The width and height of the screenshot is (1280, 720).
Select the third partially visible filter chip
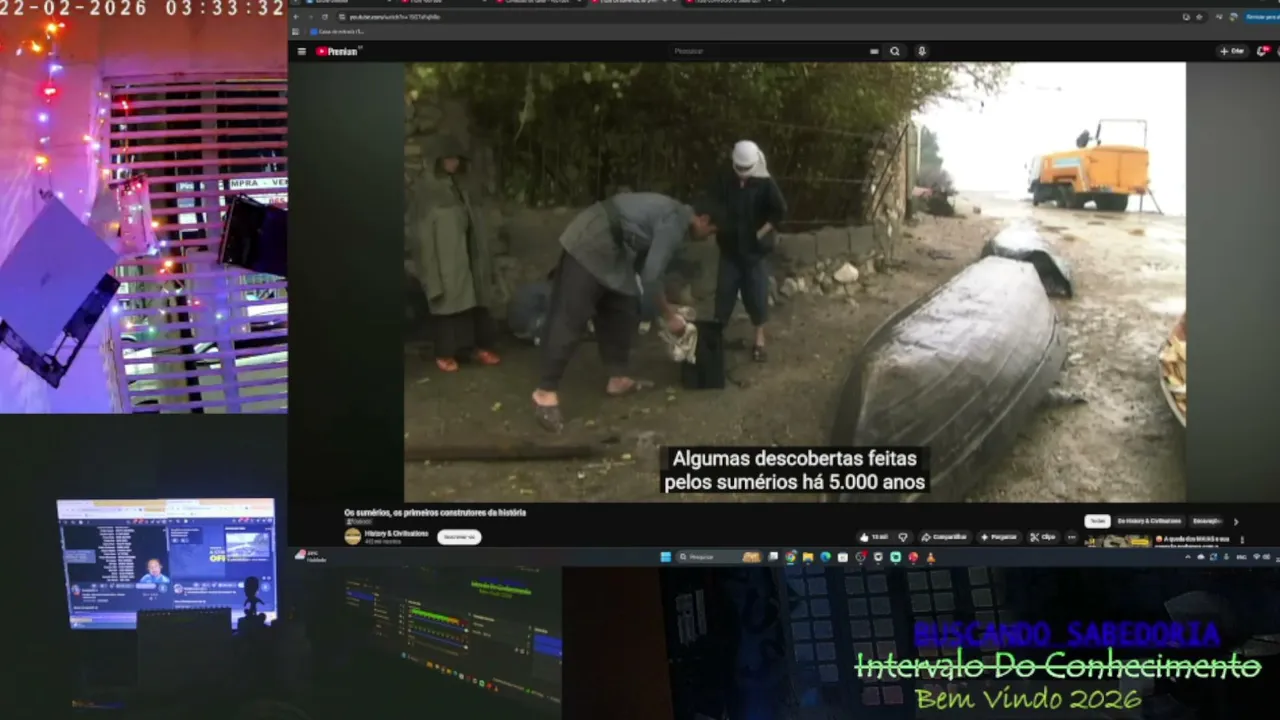(x=1207, y=521)
